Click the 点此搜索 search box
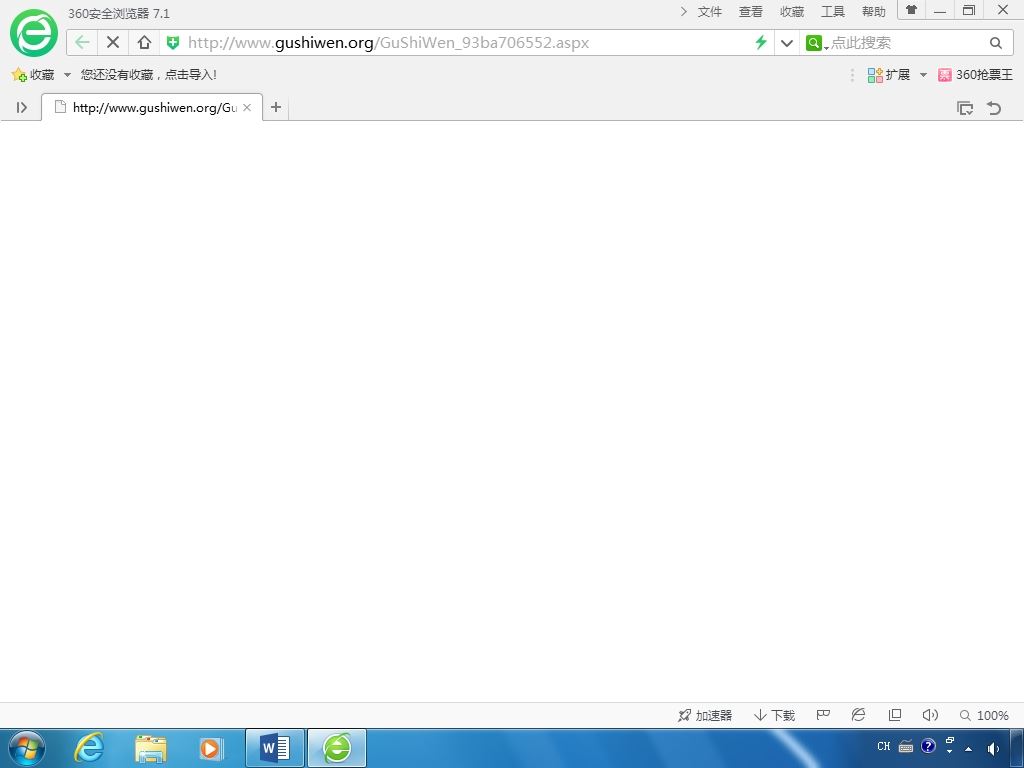This screenshot has height=768, width=1024. [906, 43]
